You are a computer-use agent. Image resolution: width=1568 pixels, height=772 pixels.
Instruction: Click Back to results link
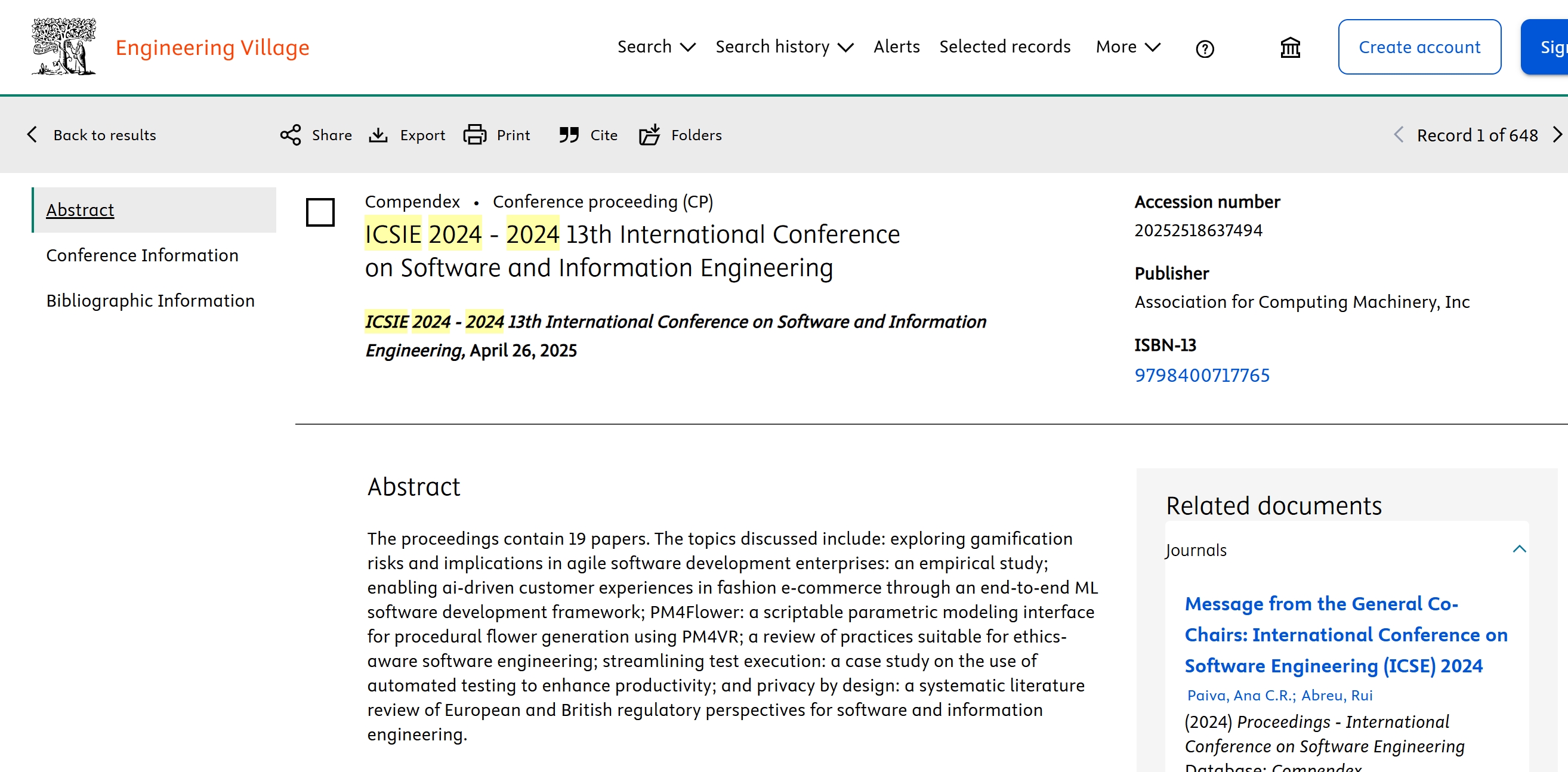[104, 135]
